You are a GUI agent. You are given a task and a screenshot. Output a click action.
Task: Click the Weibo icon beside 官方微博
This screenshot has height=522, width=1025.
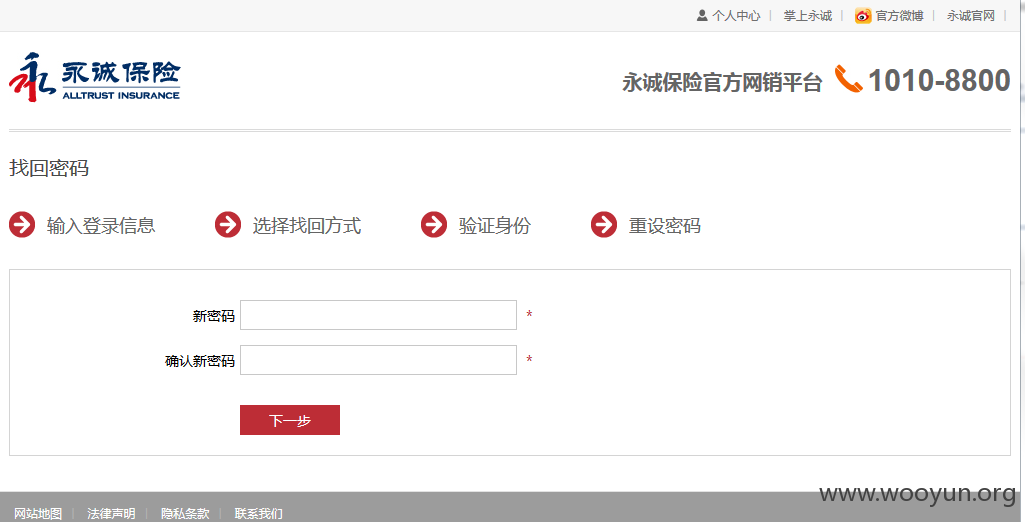(863, 16)
